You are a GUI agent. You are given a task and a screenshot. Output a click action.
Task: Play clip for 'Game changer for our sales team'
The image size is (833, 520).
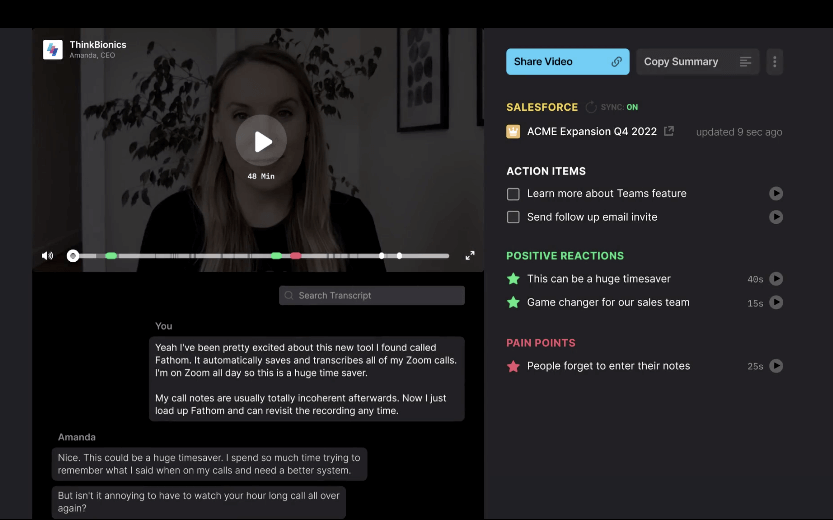coord(776,302)
